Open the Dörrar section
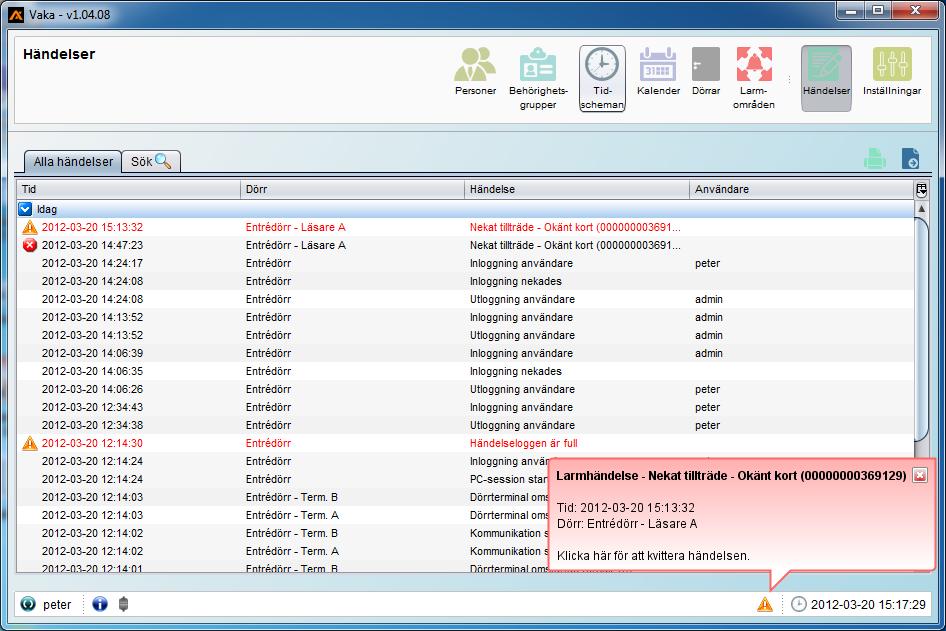Viewport: 946px width, 631px height. click(x=706, y=71)
